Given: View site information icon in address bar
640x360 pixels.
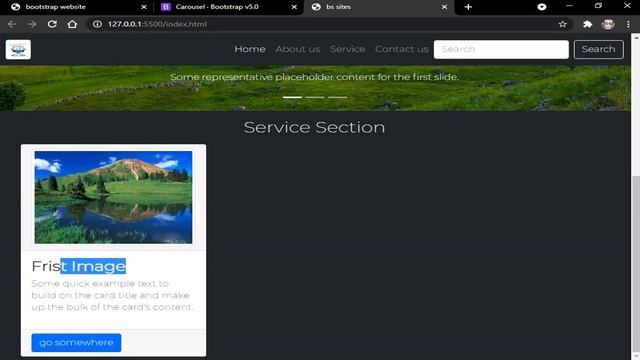Looking at the screenshot, I should pos(97,24).
